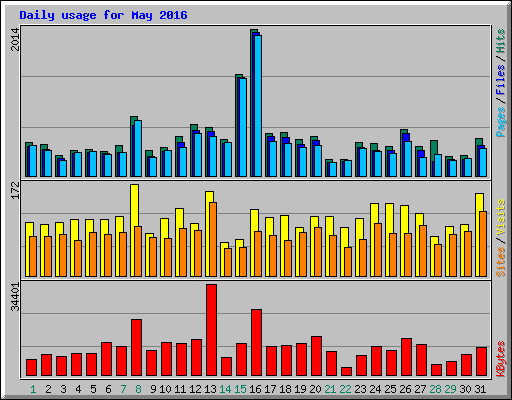Click the '2014' hits axis maximum label
This screenshot has height=400, width=512.
click(x=15, y=40)
